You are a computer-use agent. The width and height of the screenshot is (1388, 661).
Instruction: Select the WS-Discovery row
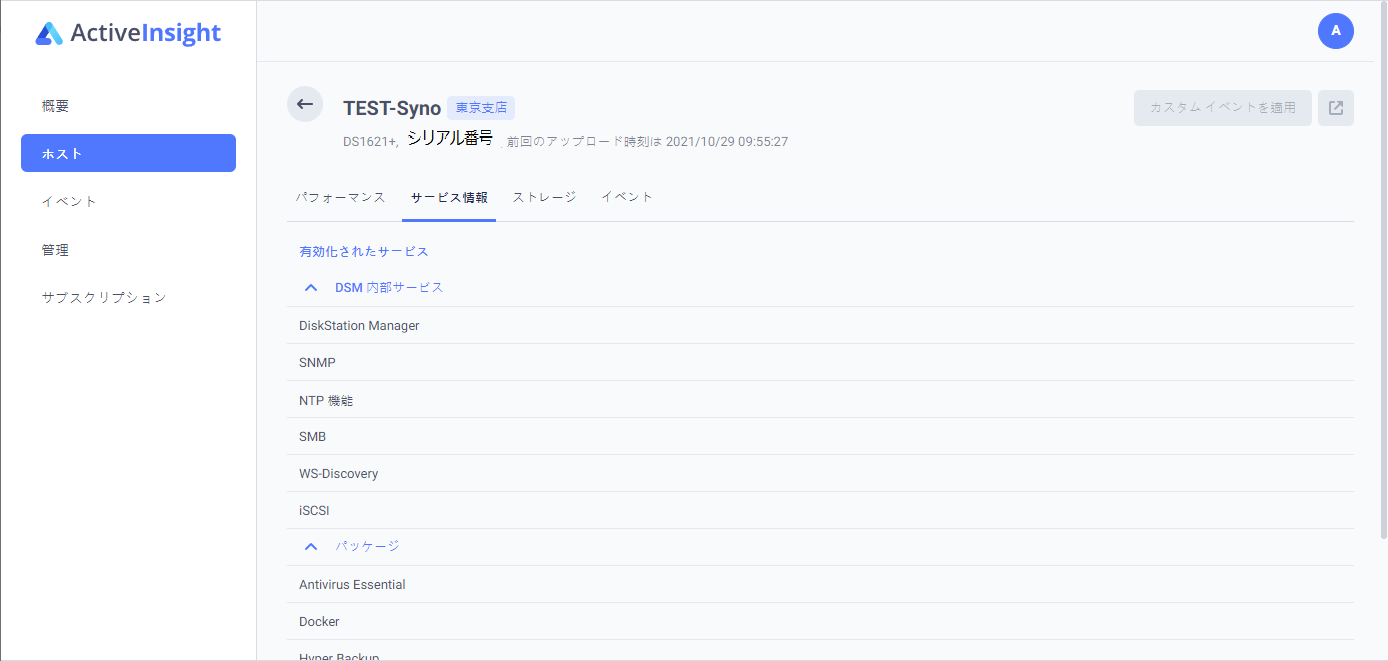coord(820,474)
